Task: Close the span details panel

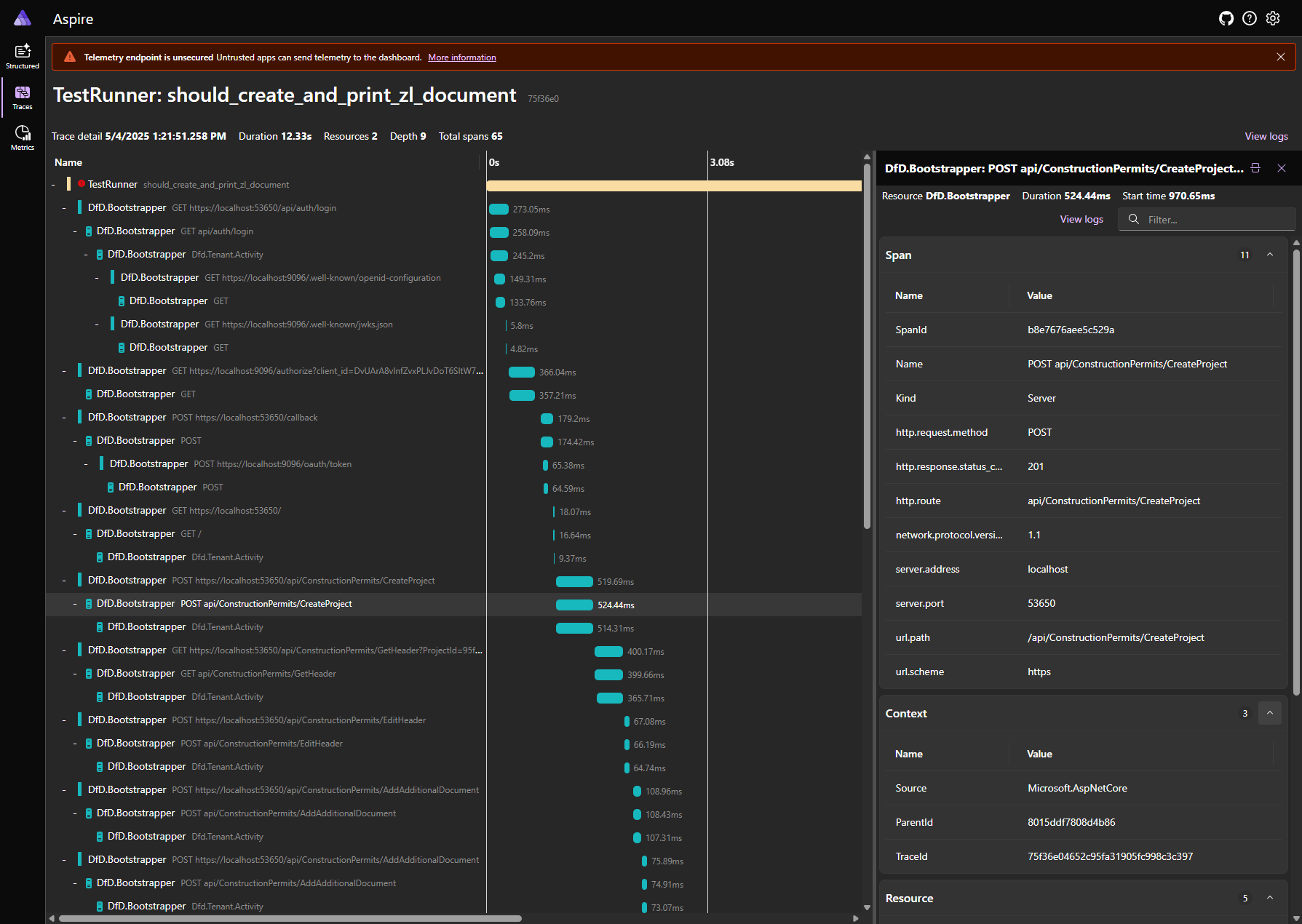Action: pos(1282,168)
